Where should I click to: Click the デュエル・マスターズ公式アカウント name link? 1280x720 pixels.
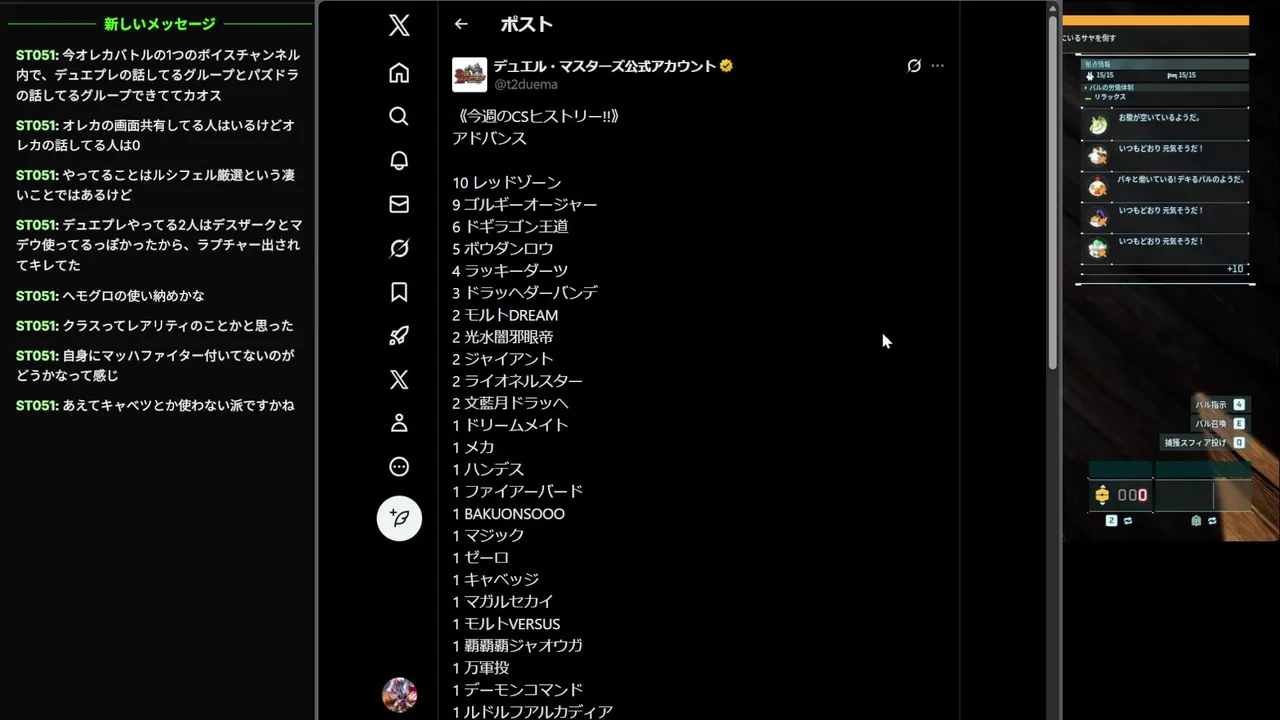[x=604, y=66]
